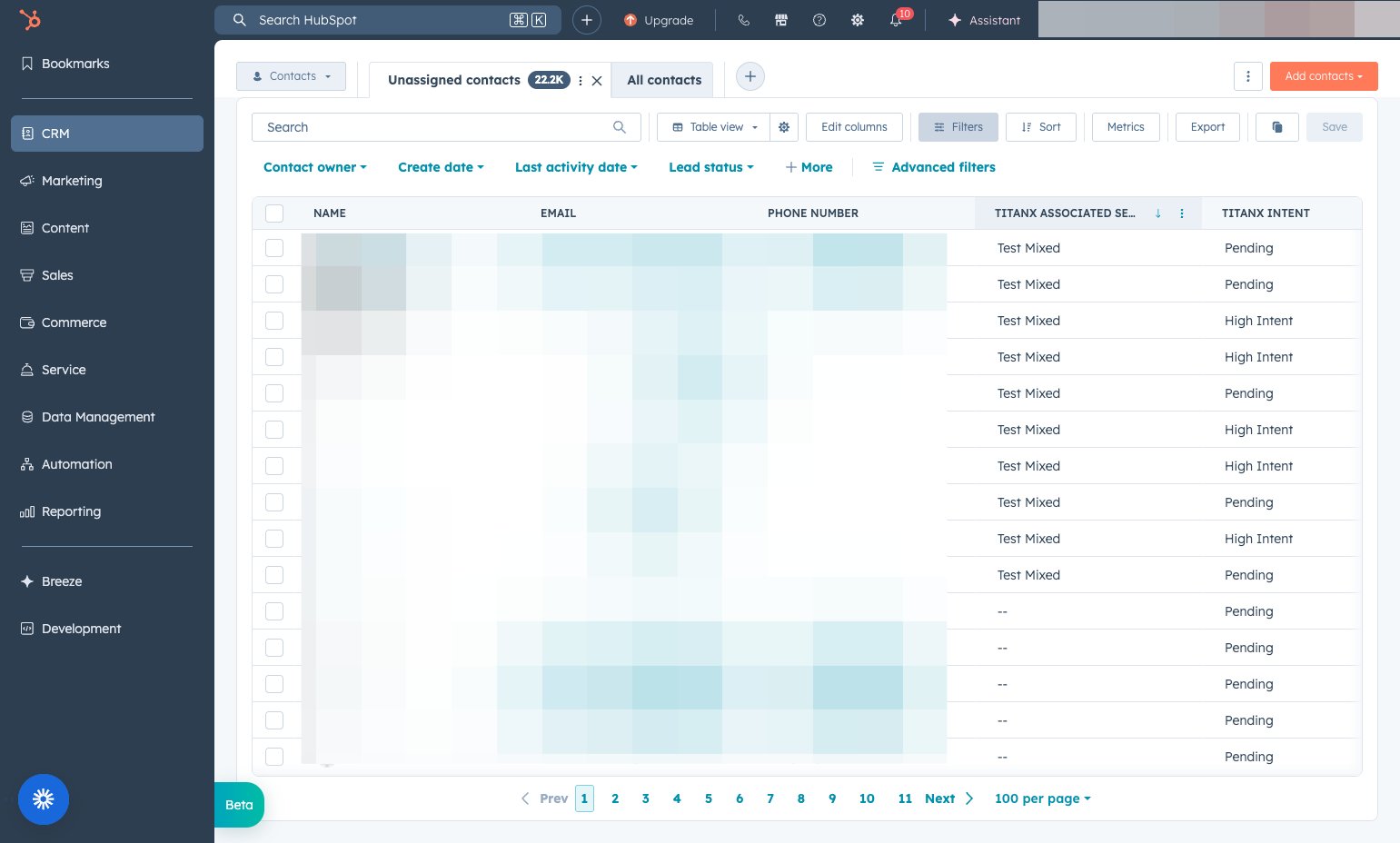Click the Add contacts button

pyautogui.click(x=1324, y=76)
